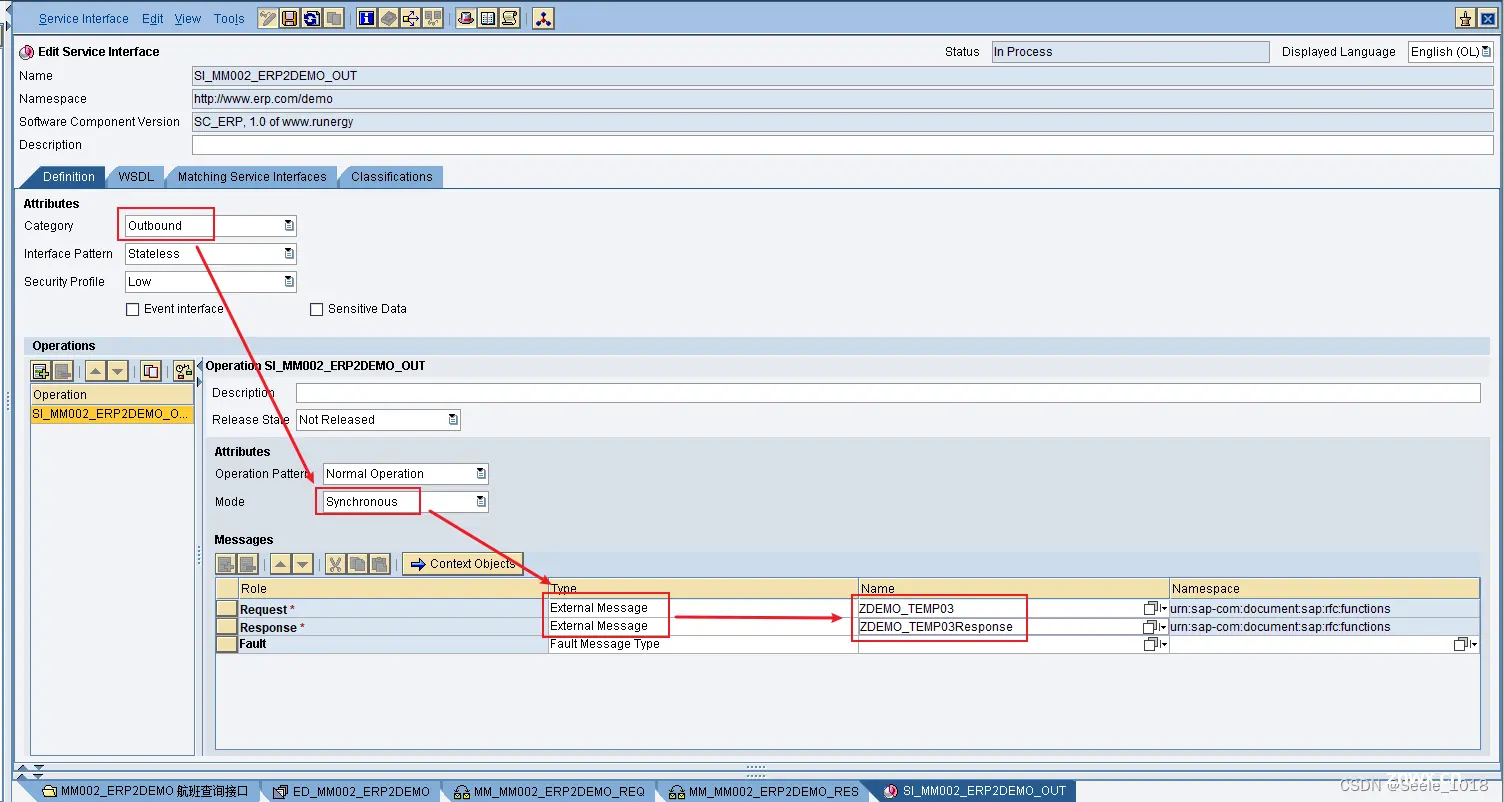Open the View menu
The height and width of the screenshot is (802, 1504).
tap(188, 19)
